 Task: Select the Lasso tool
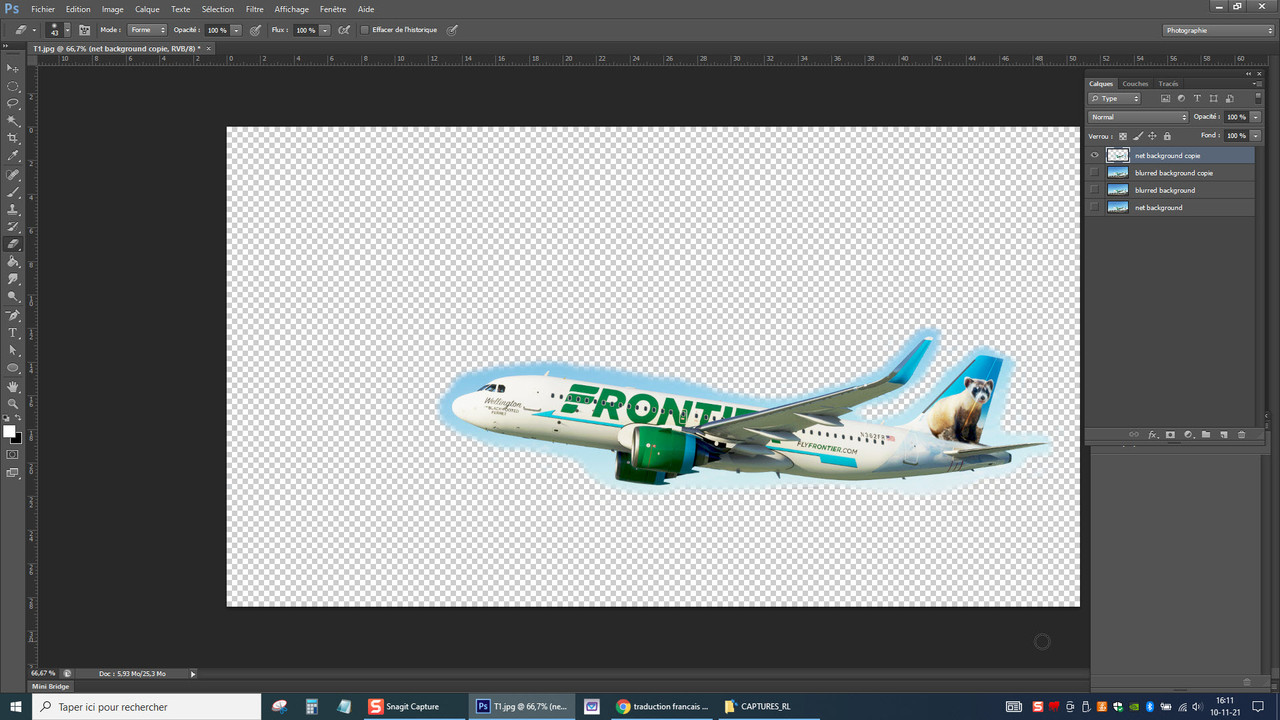click(13, 103)
